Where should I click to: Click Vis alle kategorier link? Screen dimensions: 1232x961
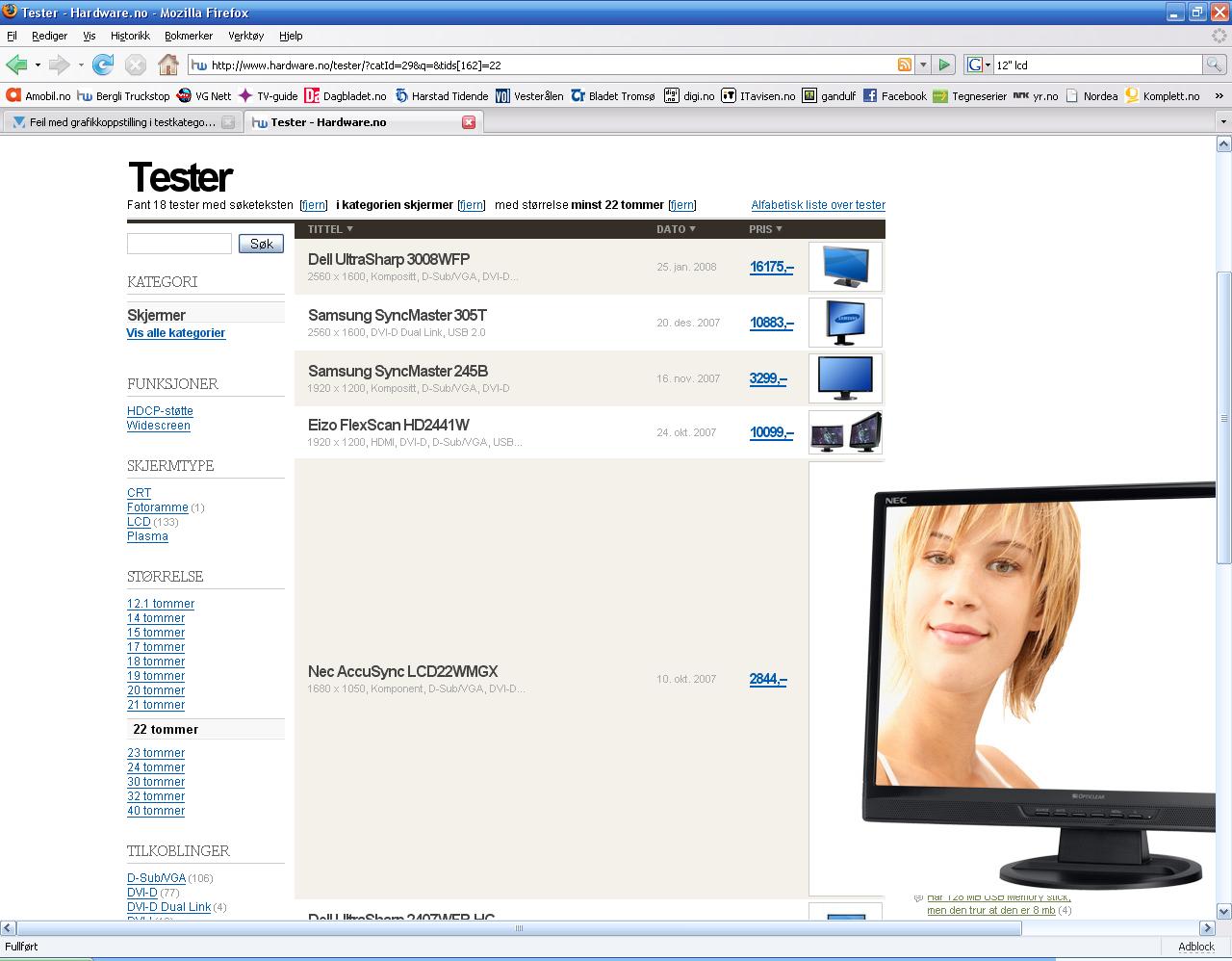tap(176, 333)
